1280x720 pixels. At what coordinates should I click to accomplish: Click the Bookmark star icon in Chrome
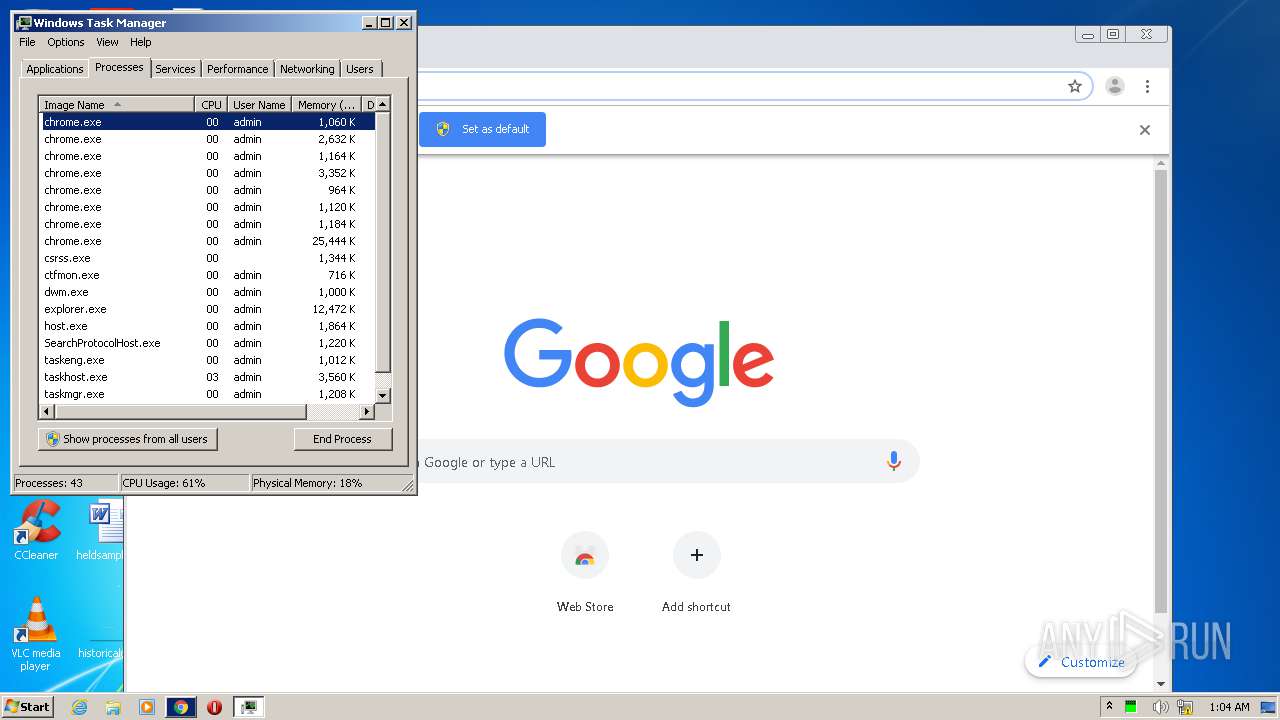1075,86
